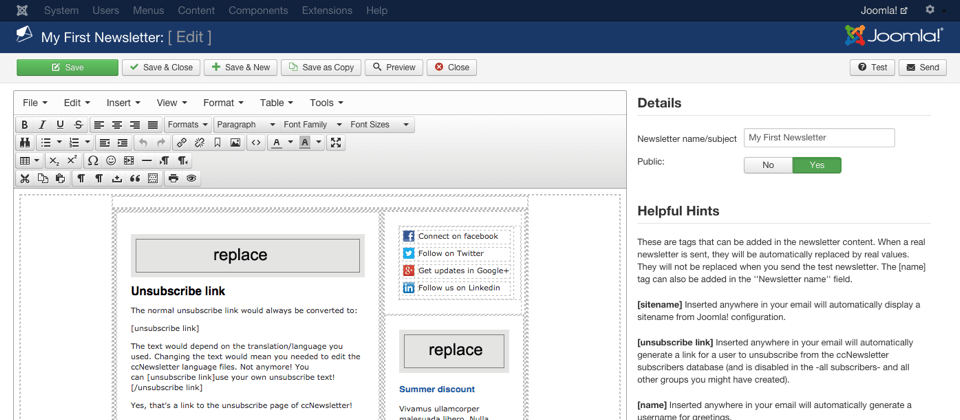This screenshot has height=420, width=960.
Task: Set Public option to No
Action: click(x=768, y=165)
